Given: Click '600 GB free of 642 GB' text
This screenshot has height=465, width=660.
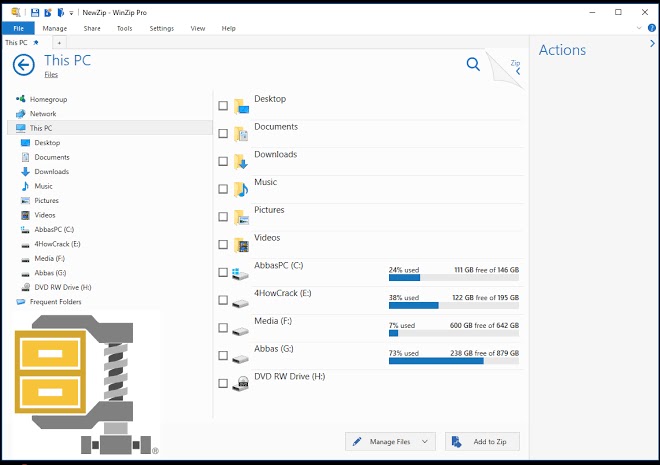Looking at the screenshot, I should tap(484, 325).
